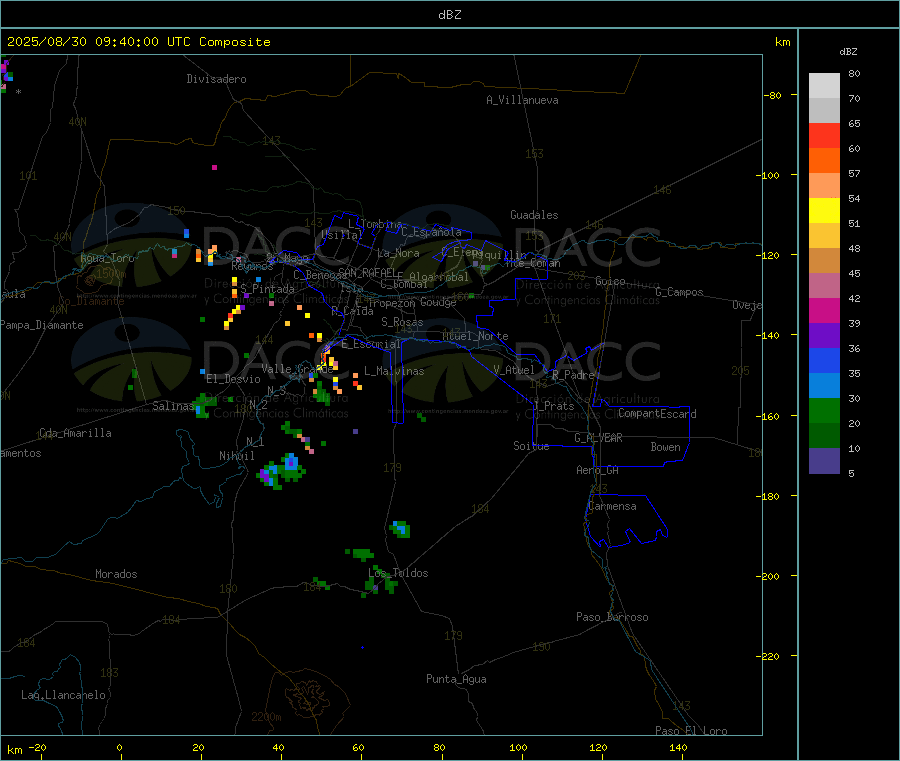Click the green 20 dBZ legend swatch
Screen dimensions: 900x761
click(x=824, y=410)
